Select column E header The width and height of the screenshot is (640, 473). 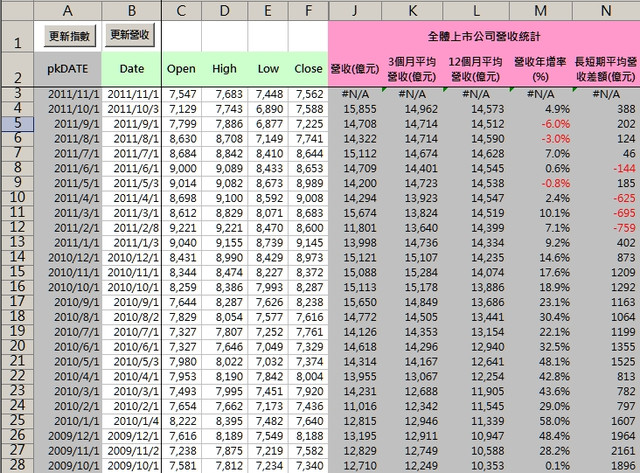tap(267, 10)
